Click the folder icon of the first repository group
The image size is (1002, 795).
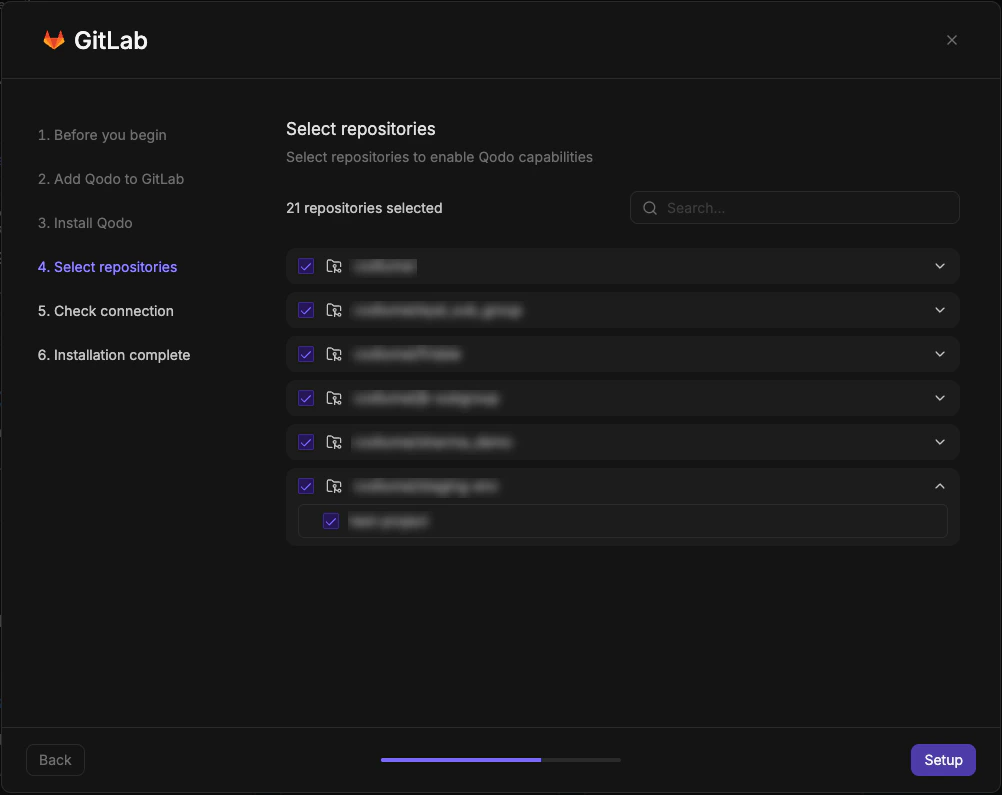tap(334, 266)
